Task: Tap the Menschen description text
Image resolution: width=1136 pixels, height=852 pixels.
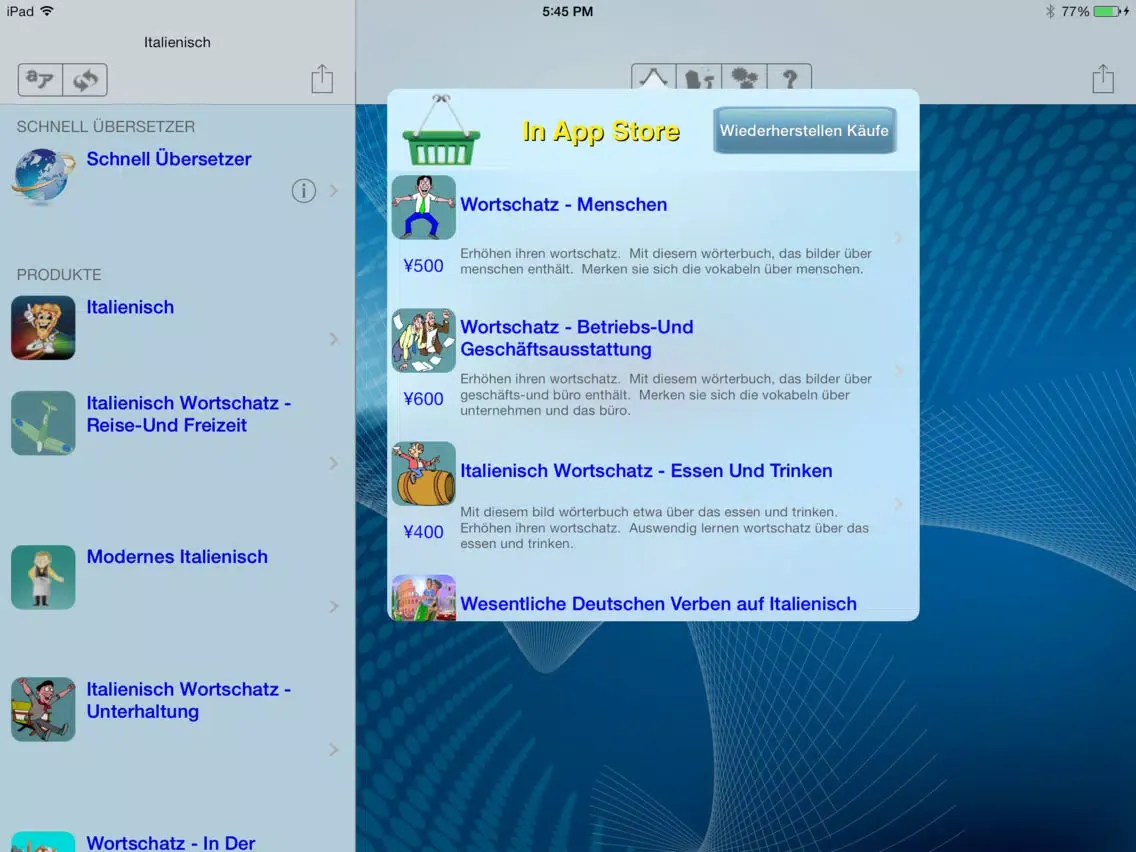Action: [x=665, y=261]
